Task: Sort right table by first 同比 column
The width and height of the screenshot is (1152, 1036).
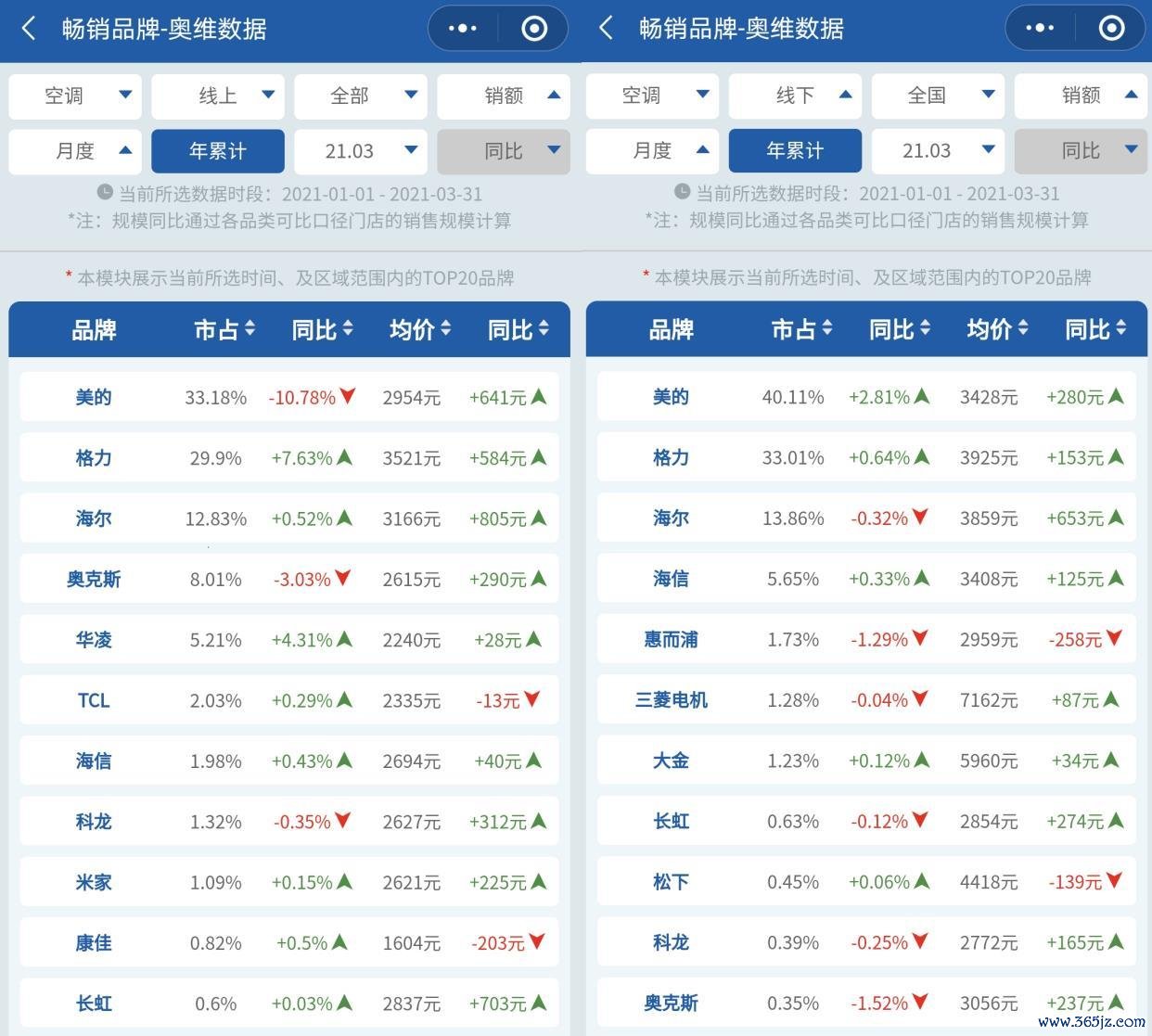Action: click(x=900, y=329)
